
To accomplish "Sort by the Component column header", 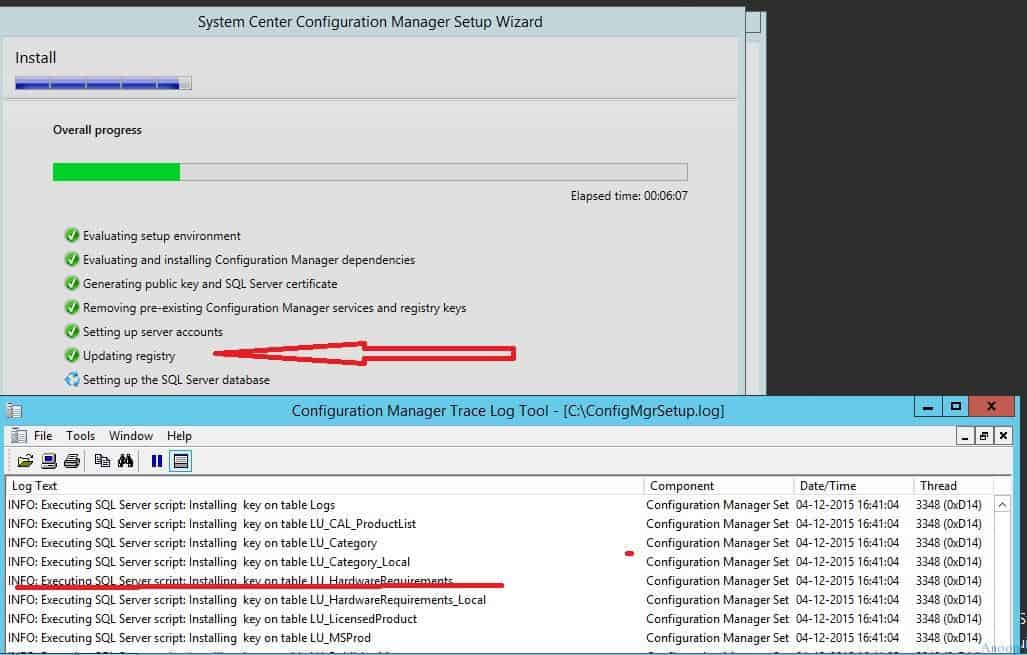I will pyautogui.click(x=719, y=485).
